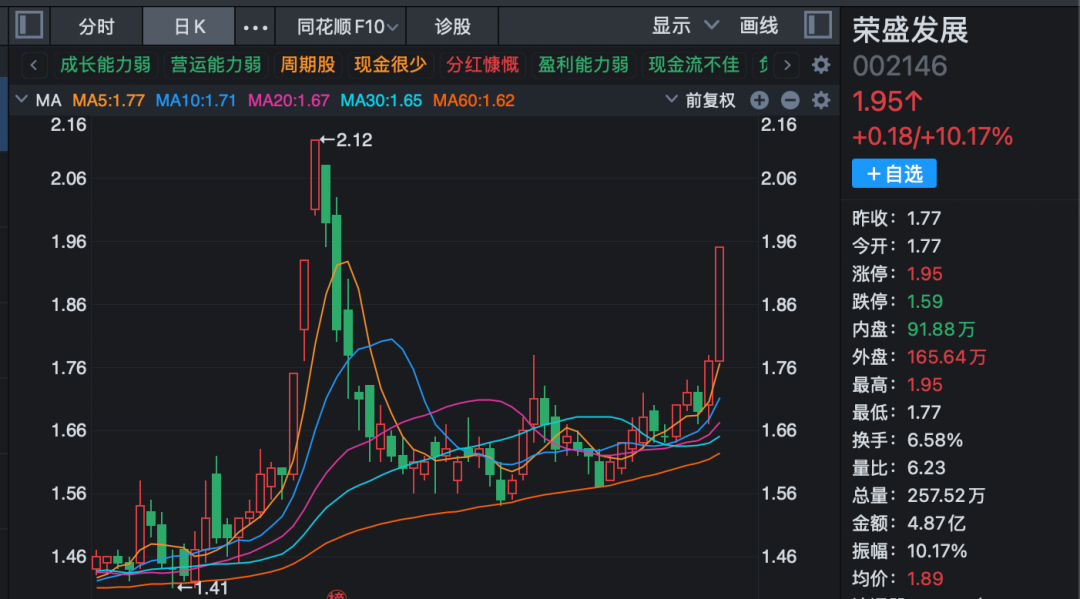Zoom in chart with plus icon
The image size is (1080, 599).
759,100
